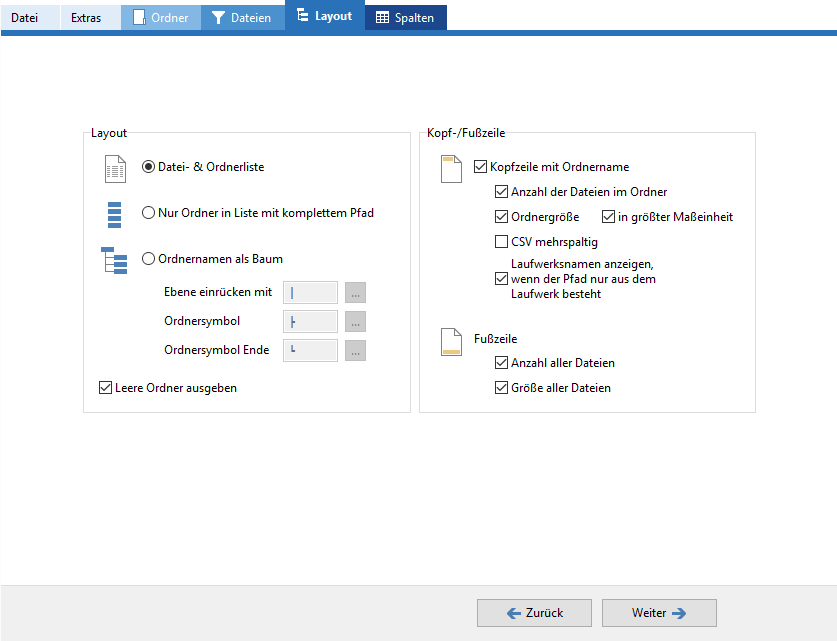Click the footer page icon next to Fußzeile
The width and height of the screenshot is (837, 641).
[x=452, y=343]
